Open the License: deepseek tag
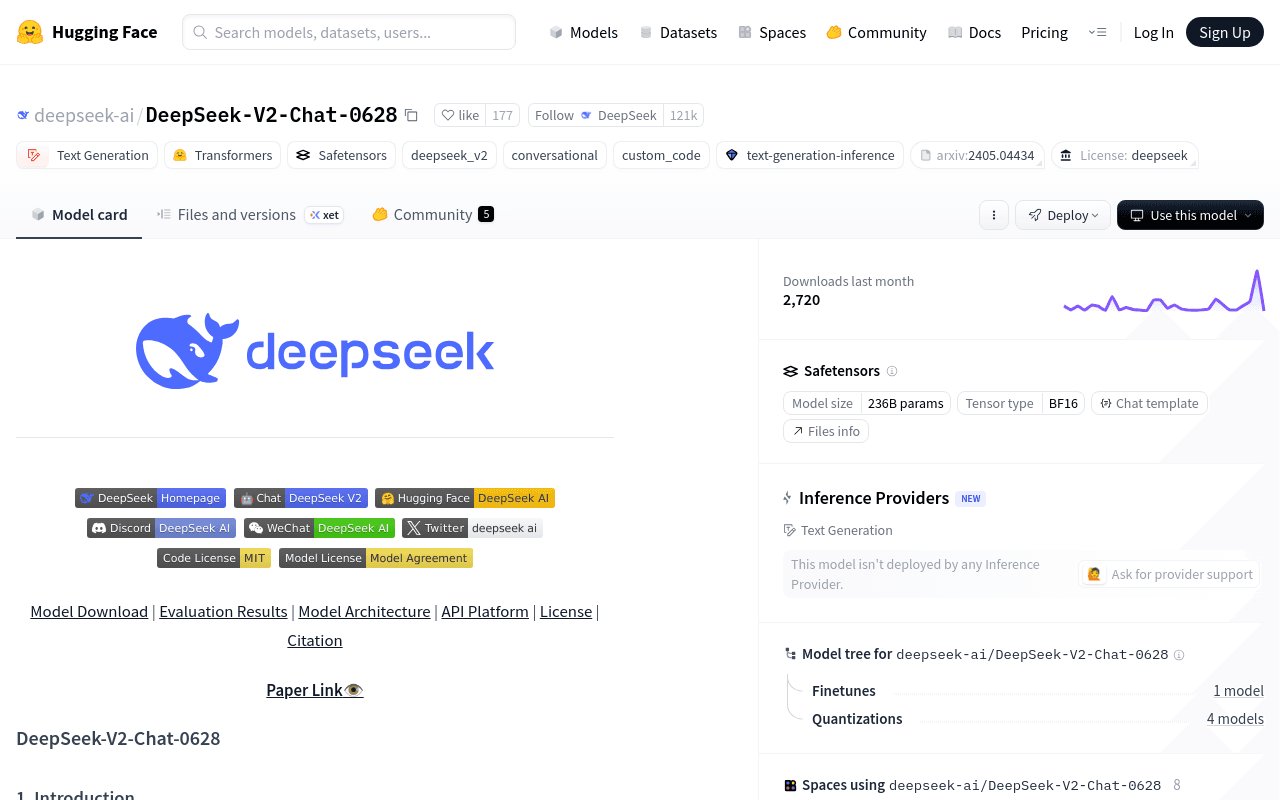This screenshot has height=800, width=1280. pos(1124,155)
